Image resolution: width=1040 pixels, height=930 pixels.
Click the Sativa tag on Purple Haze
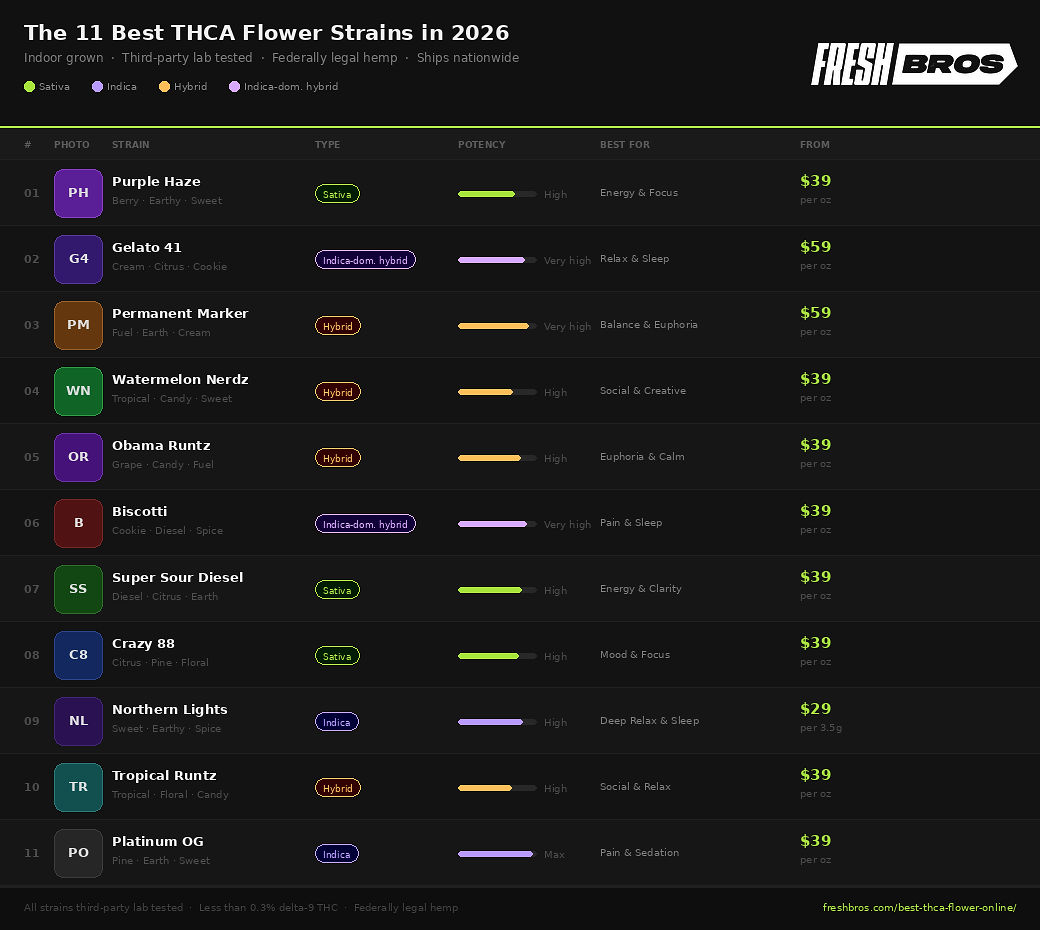click(x=337, y=194)
